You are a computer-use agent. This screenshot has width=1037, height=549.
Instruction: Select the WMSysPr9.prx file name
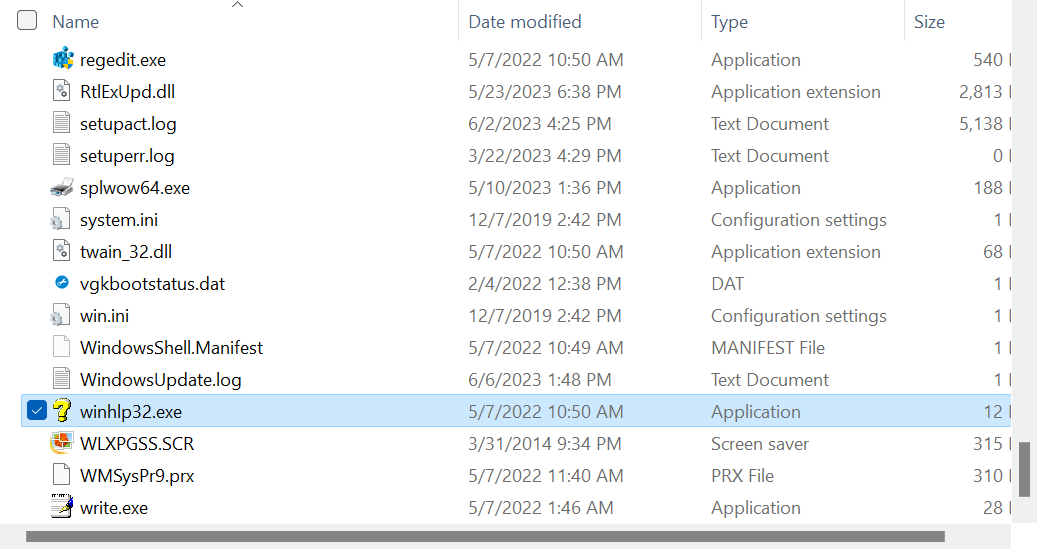point(138,476)
